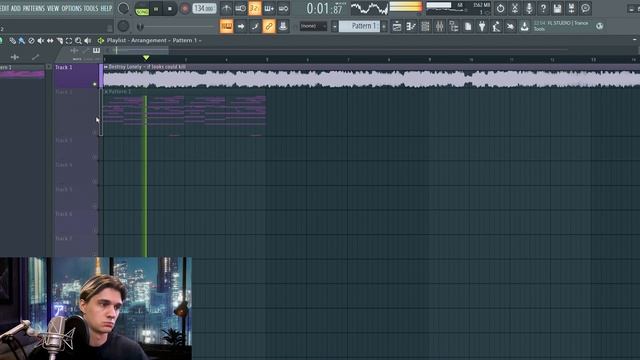The image size is (640, 360).
Task: Add a new pattern with the plus button
Action: click(x=384, y=26)
